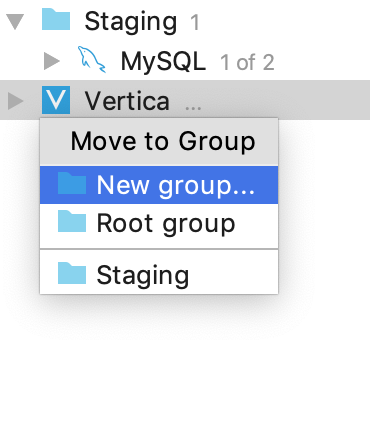Click the Vertica V icon
Viewport: 370px width, 426px height.
coord(56,100)
